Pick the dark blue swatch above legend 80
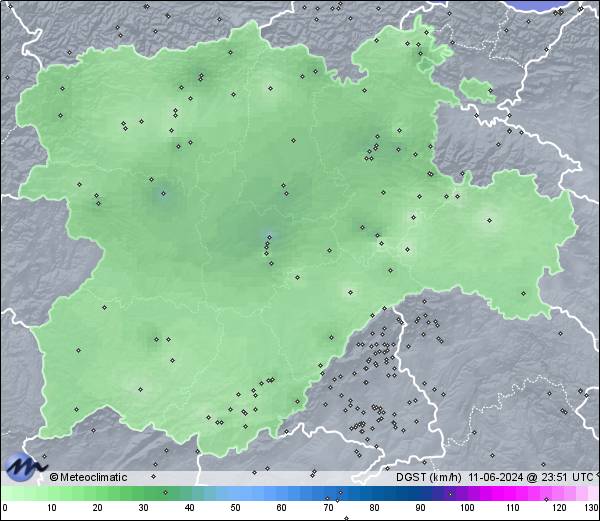The width and height of the screenshot is (600, 521). (374, 493)
